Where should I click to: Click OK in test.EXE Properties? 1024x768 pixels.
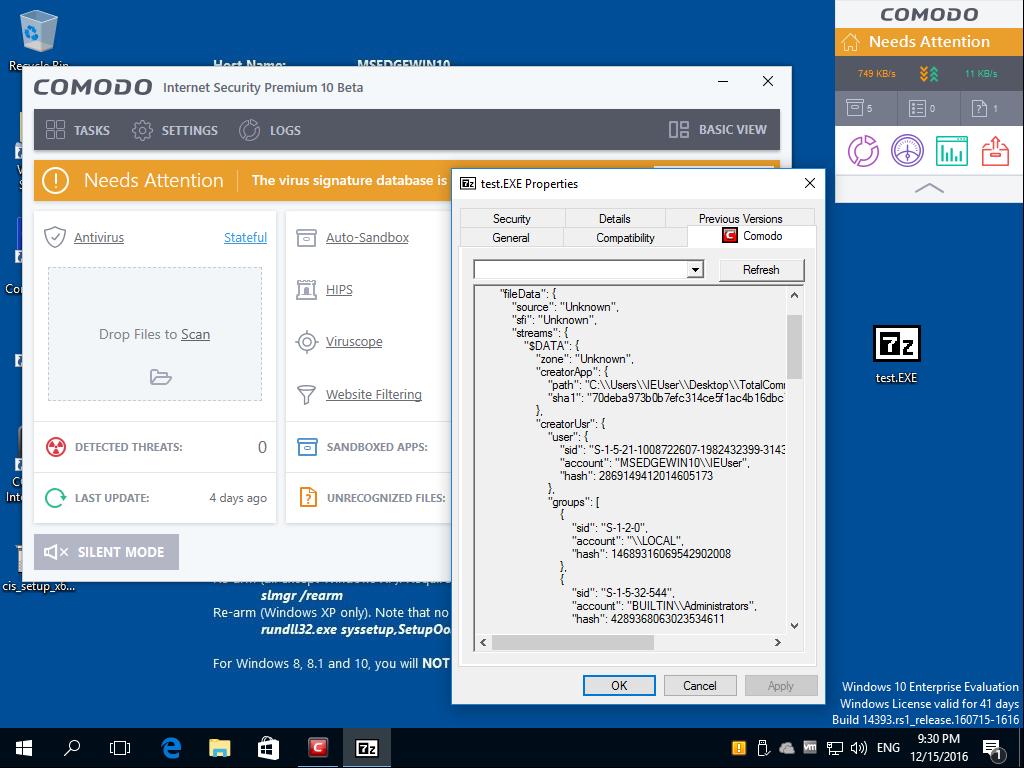619,686
